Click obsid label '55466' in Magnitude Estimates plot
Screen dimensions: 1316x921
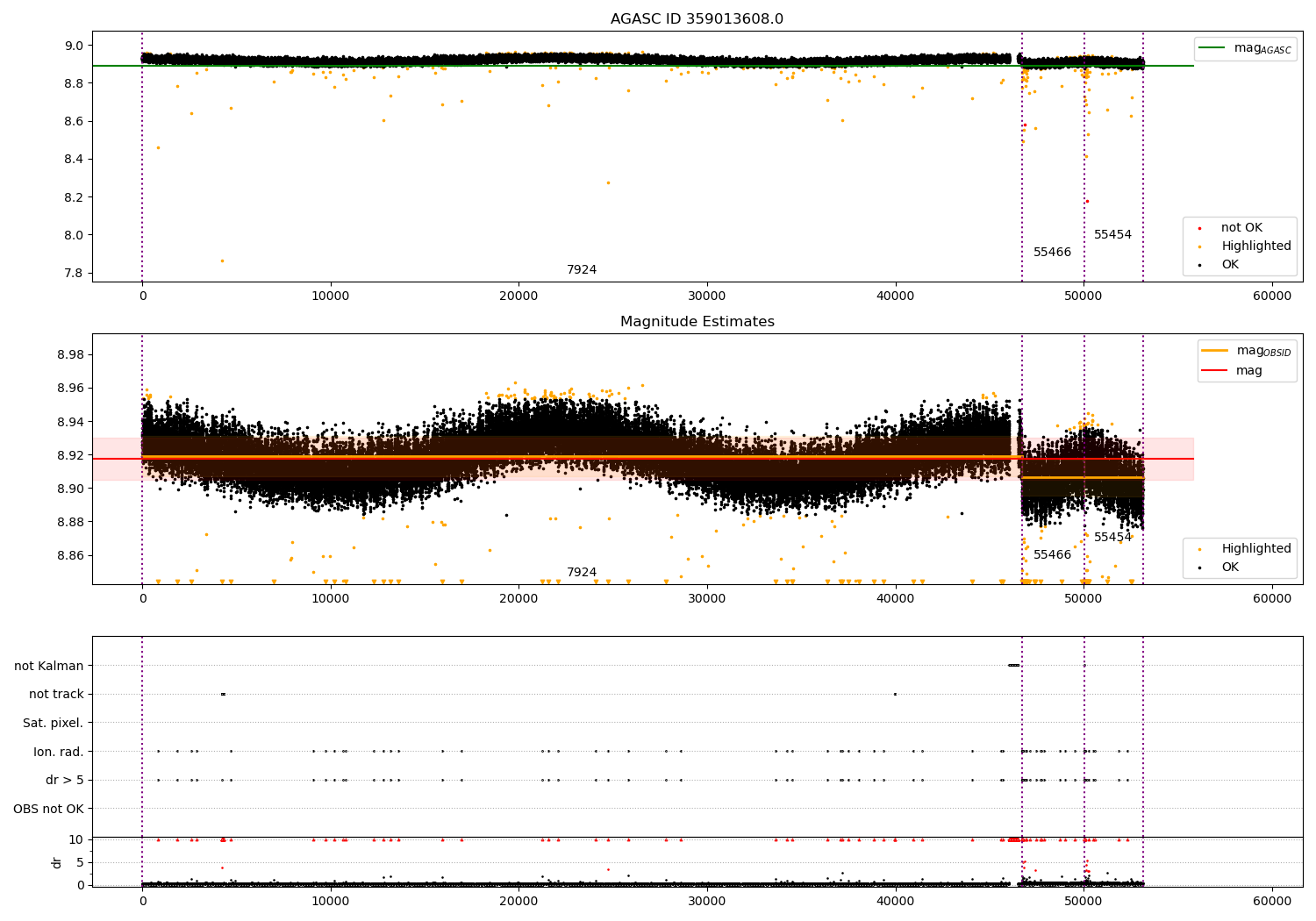coord(1052,555)
